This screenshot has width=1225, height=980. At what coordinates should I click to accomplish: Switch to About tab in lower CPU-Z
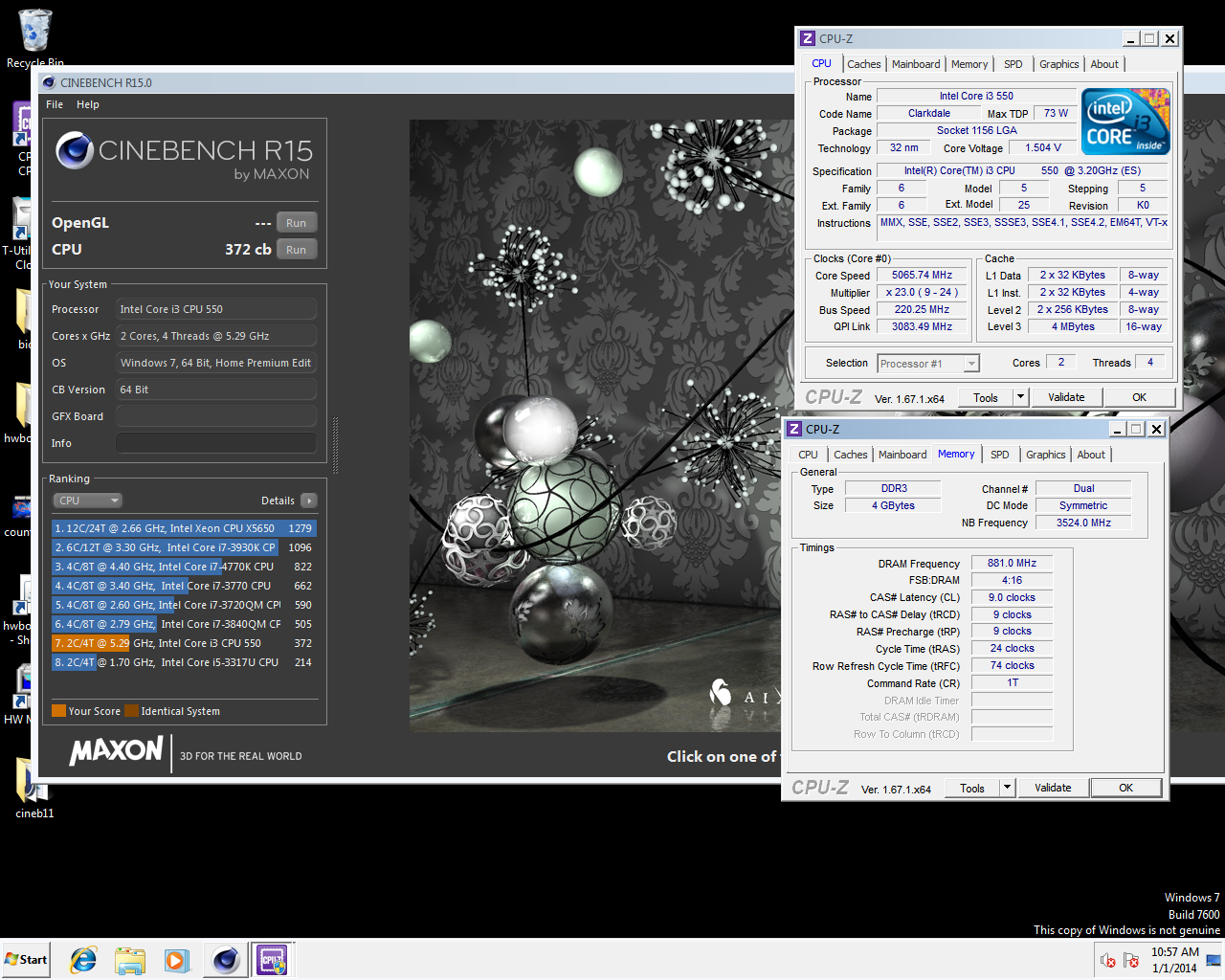coord(1091,455)
